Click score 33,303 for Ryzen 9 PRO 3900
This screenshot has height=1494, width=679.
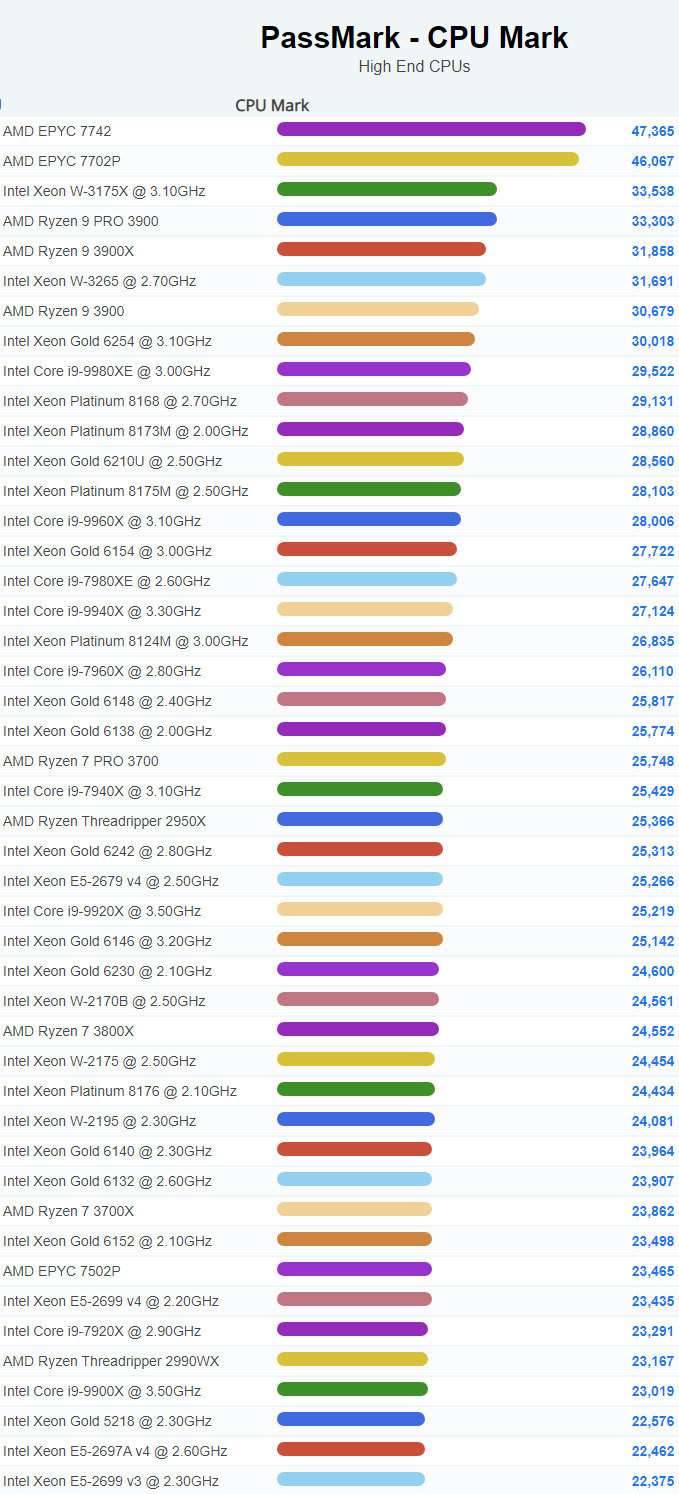[x=653, y=221]
